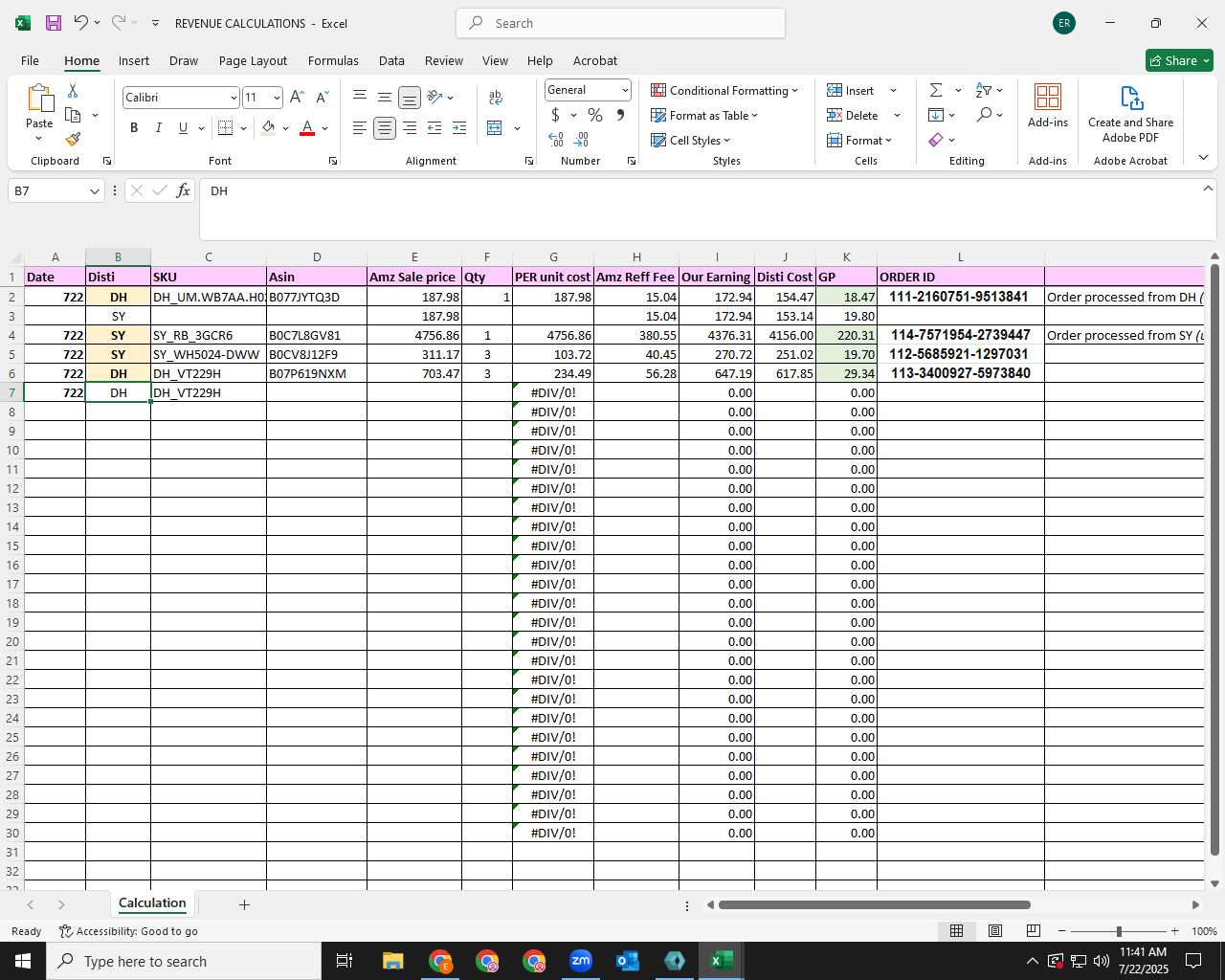Open Cell Styles dropdown
The image size is (1225, 980).
(x=691, y=140)
